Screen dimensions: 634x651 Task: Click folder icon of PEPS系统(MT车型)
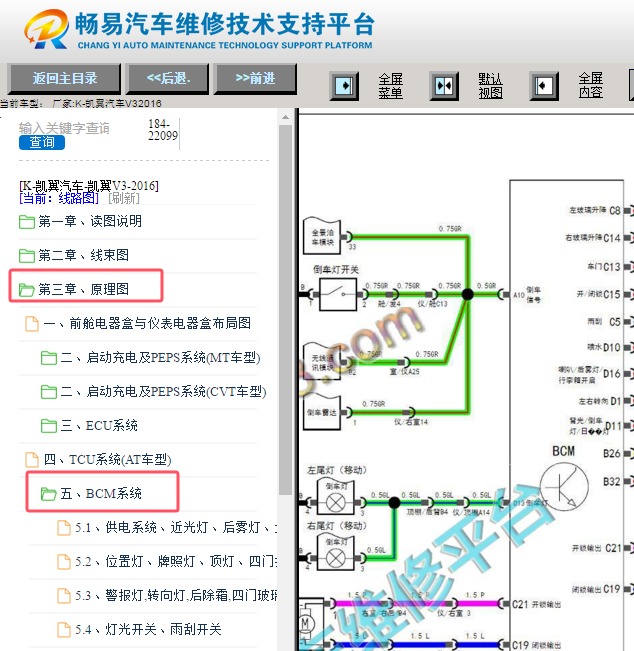pyautogui.click(x=49, y=358)
